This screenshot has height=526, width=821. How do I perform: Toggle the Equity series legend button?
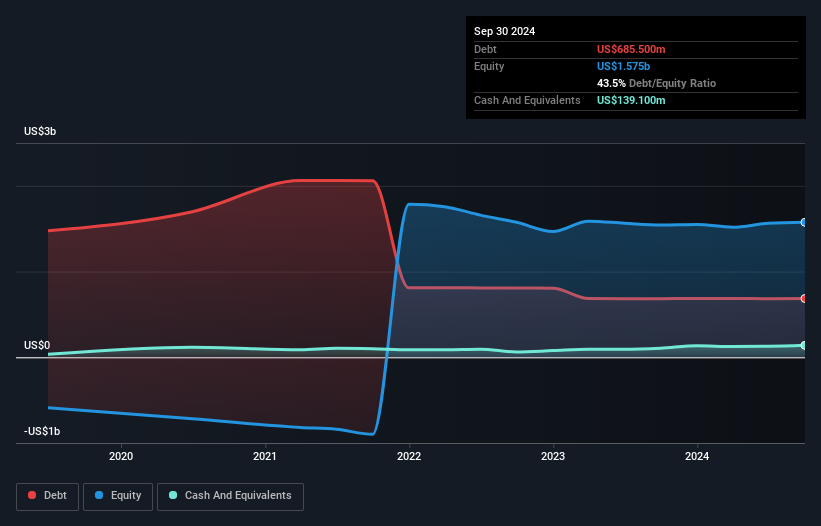pyautogui.click(x=118, y=496)
